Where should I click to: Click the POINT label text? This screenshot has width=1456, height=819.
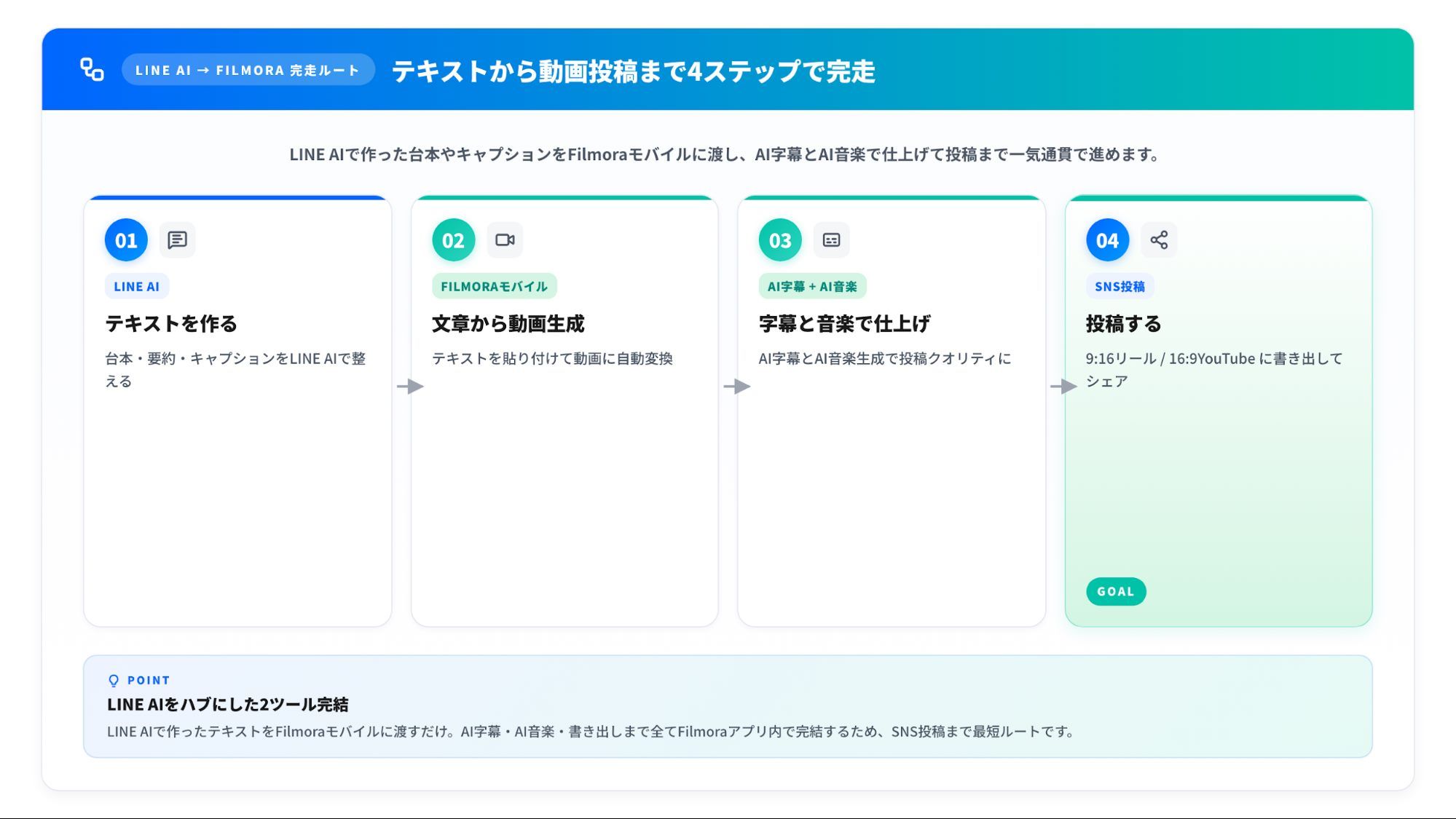tap(149, 680)
